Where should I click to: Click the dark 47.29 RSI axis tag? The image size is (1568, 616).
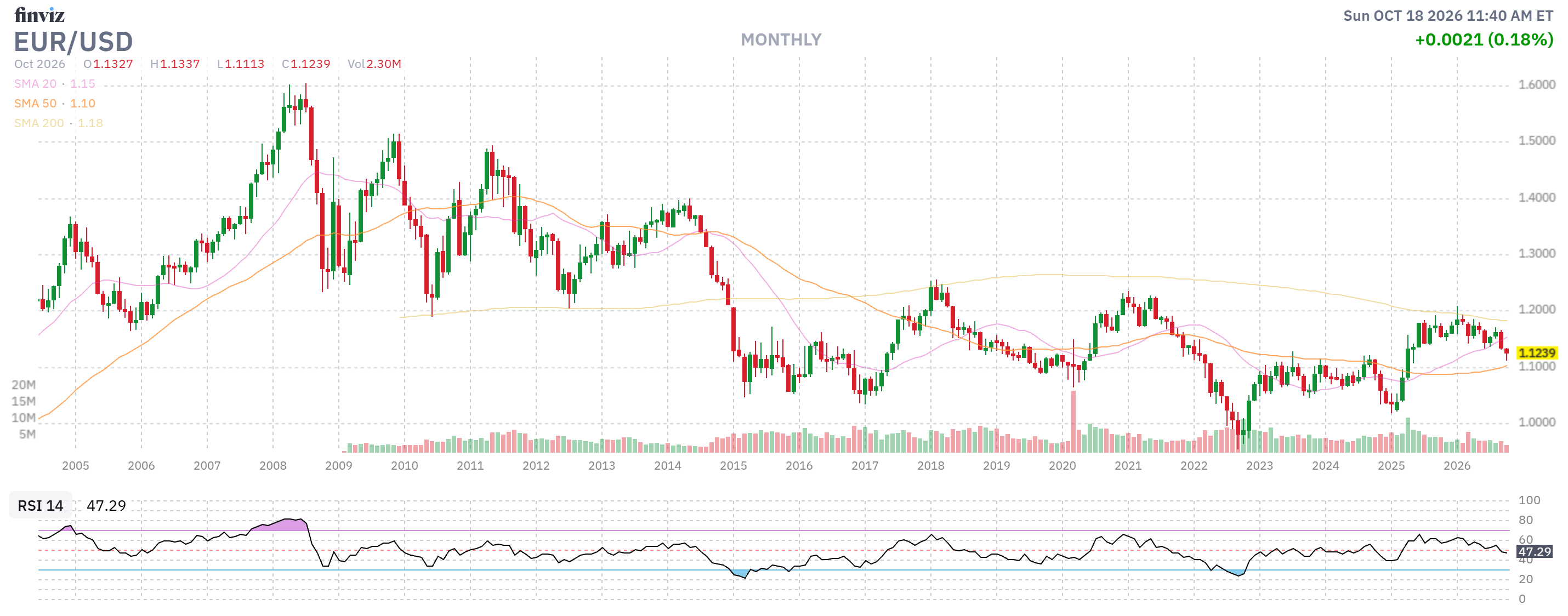(1534, 552)
